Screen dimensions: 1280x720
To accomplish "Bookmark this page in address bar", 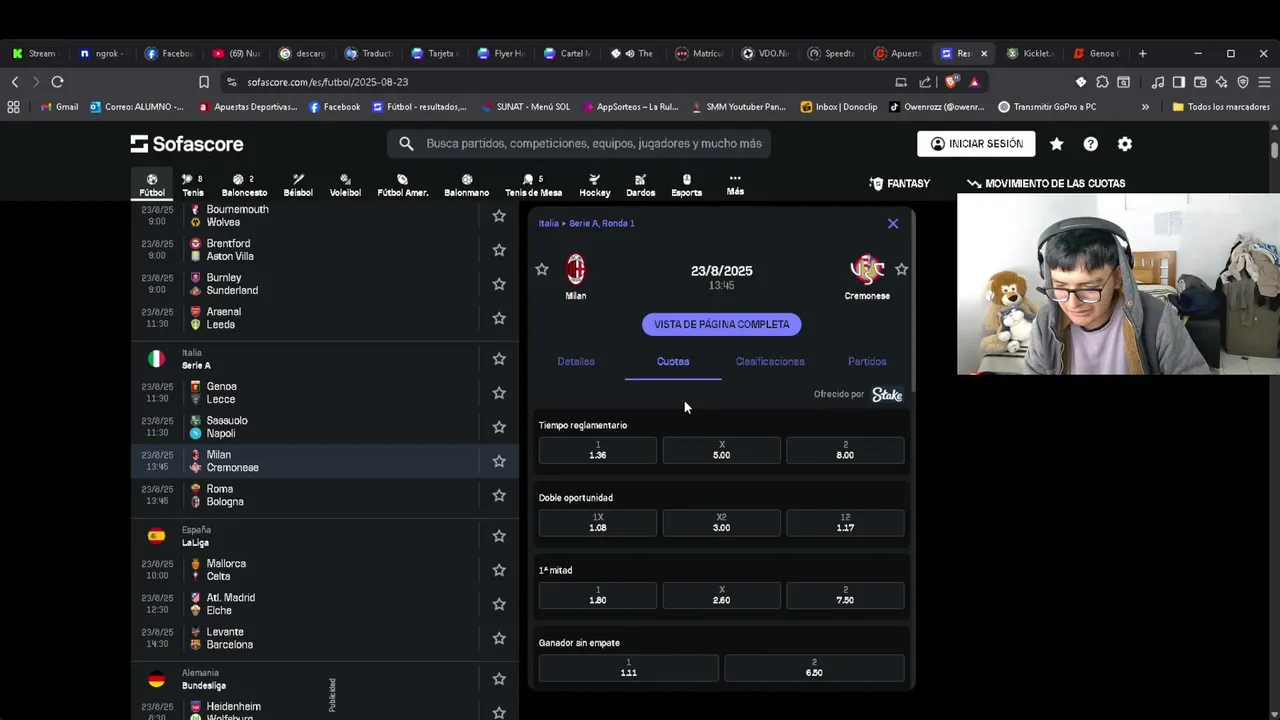I will click(x=203, y=82).
